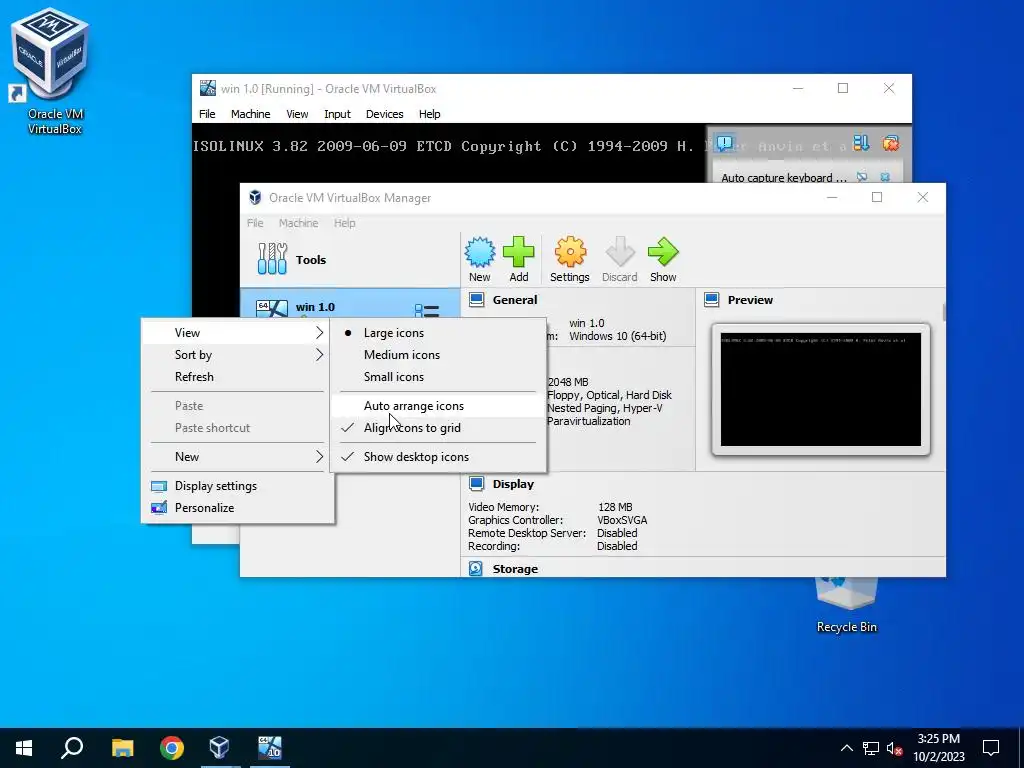This screenshot has height=768, width=1024.
Task: Open the Help menu in VirtualBox Manager
Action: click(x=345, y=223)
